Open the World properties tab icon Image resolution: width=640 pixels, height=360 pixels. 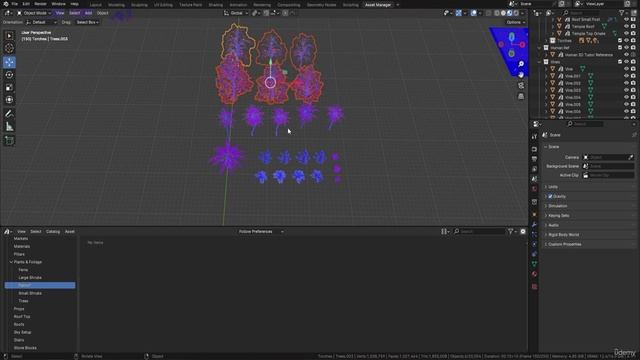coord(534,189)
